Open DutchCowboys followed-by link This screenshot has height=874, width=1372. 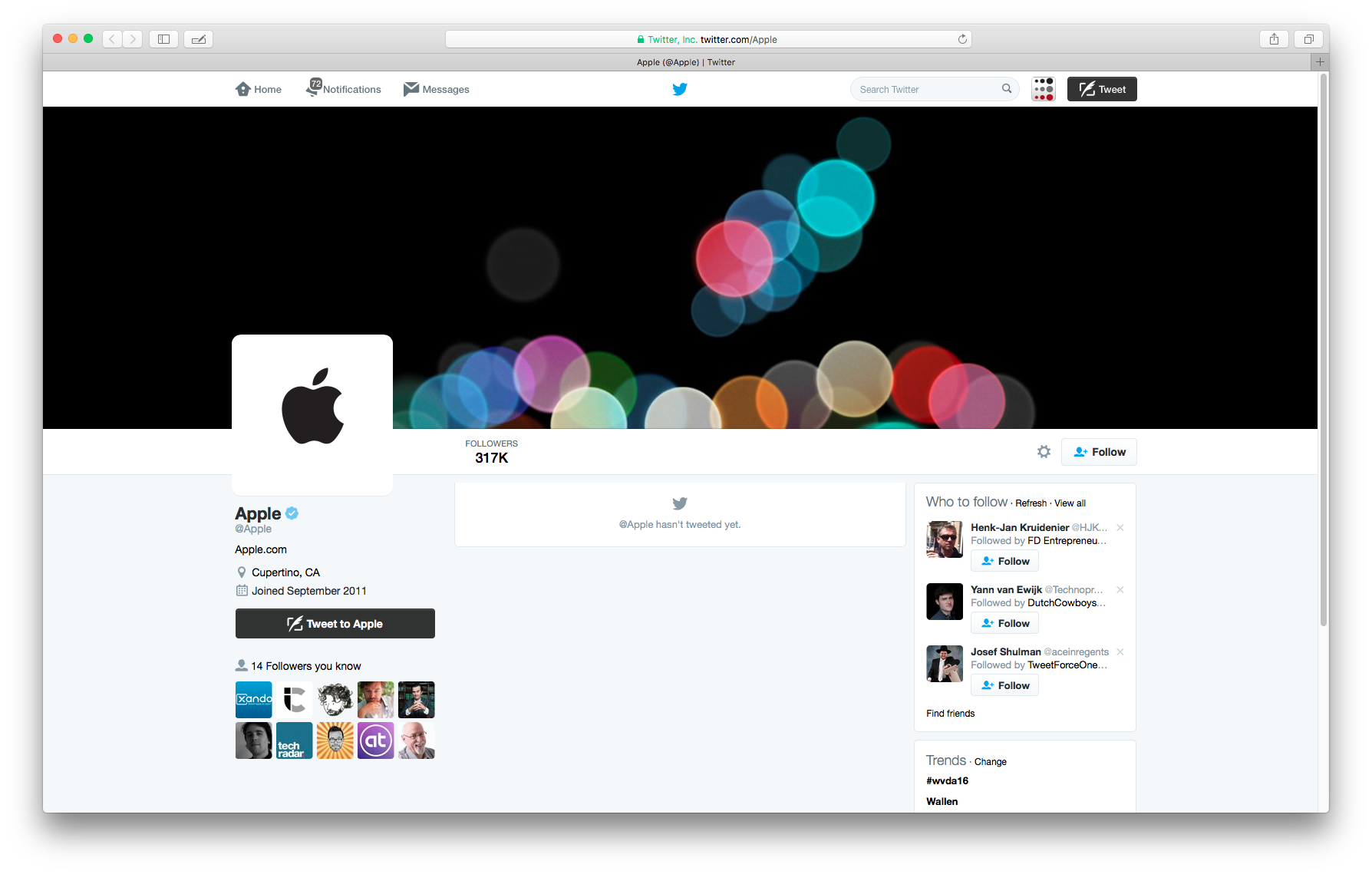pos(1067,603)
